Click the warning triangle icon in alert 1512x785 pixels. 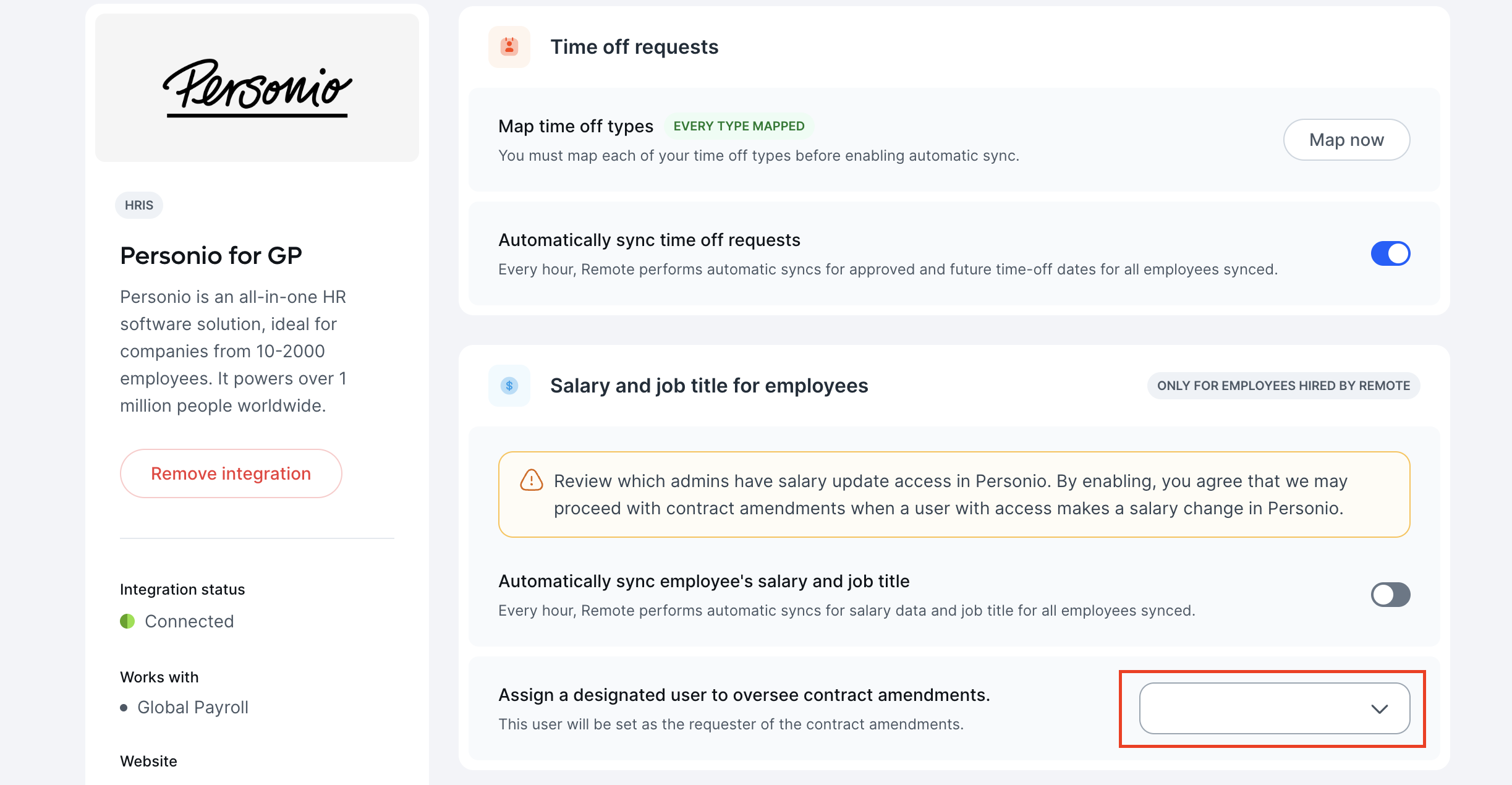(x=531, y=480)
